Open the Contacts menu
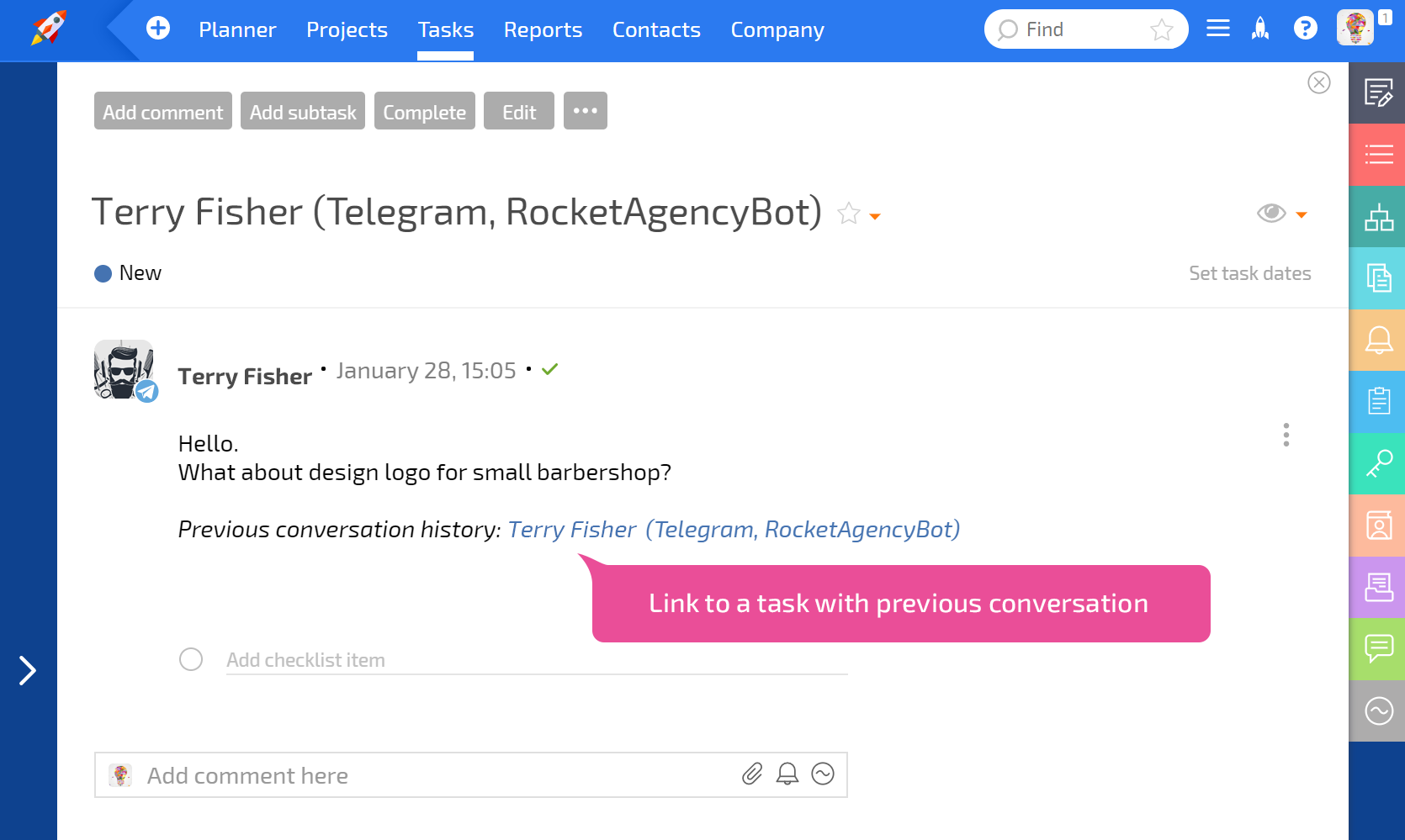Viewport: 1405px width, 840px height. [656, 30]
